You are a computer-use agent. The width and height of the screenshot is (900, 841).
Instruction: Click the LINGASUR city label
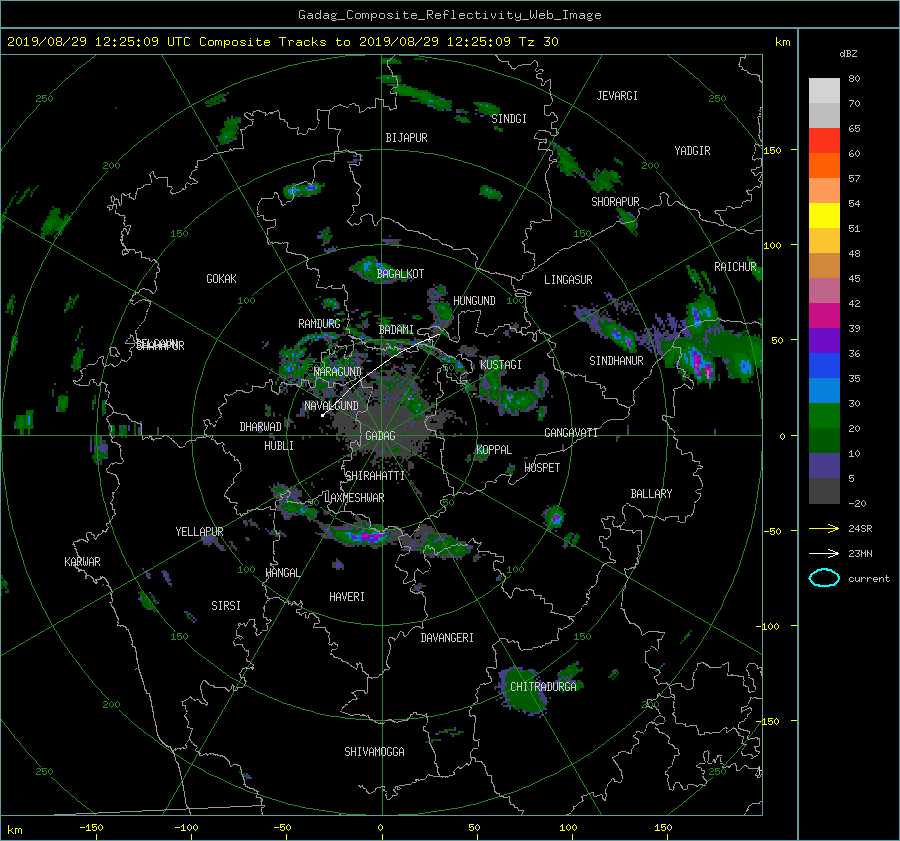tap(568, 280)
